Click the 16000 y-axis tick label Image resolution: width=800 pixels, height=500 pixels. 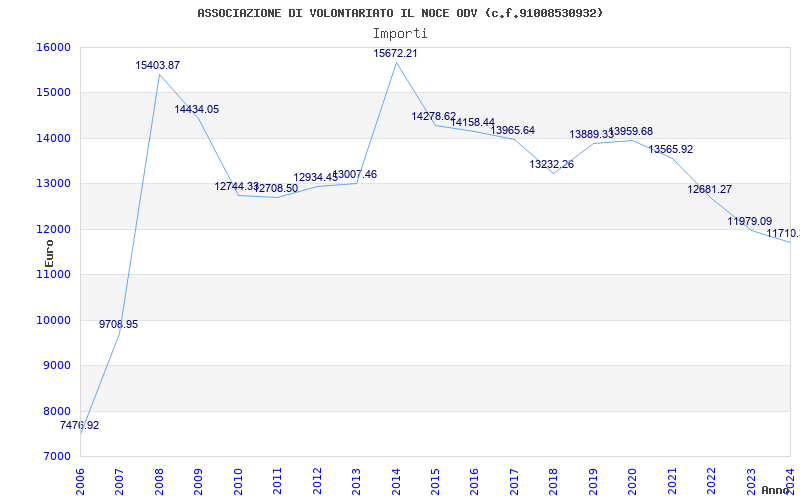pyautogui.click(x=53, y=47)
